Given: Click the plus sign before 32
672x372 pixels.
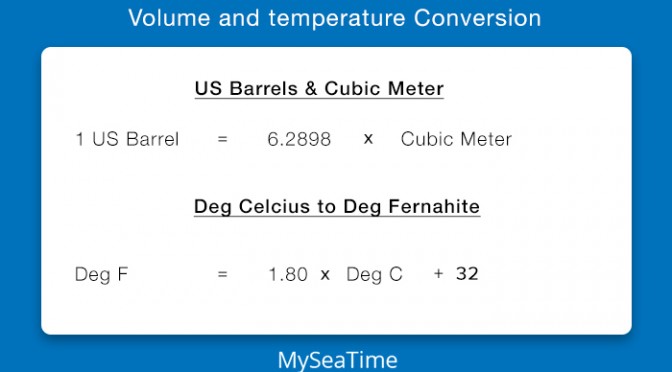Looking at the screenshot, I should 438,273.
